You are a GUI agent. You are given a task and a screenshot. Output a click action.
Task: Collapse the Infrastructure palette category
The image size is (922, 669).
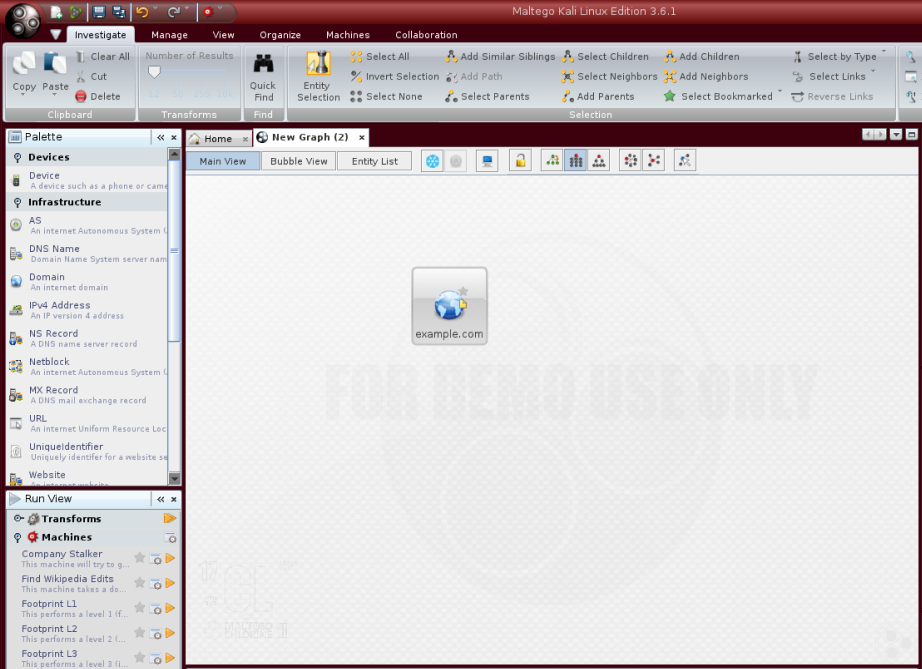(18, 202)
